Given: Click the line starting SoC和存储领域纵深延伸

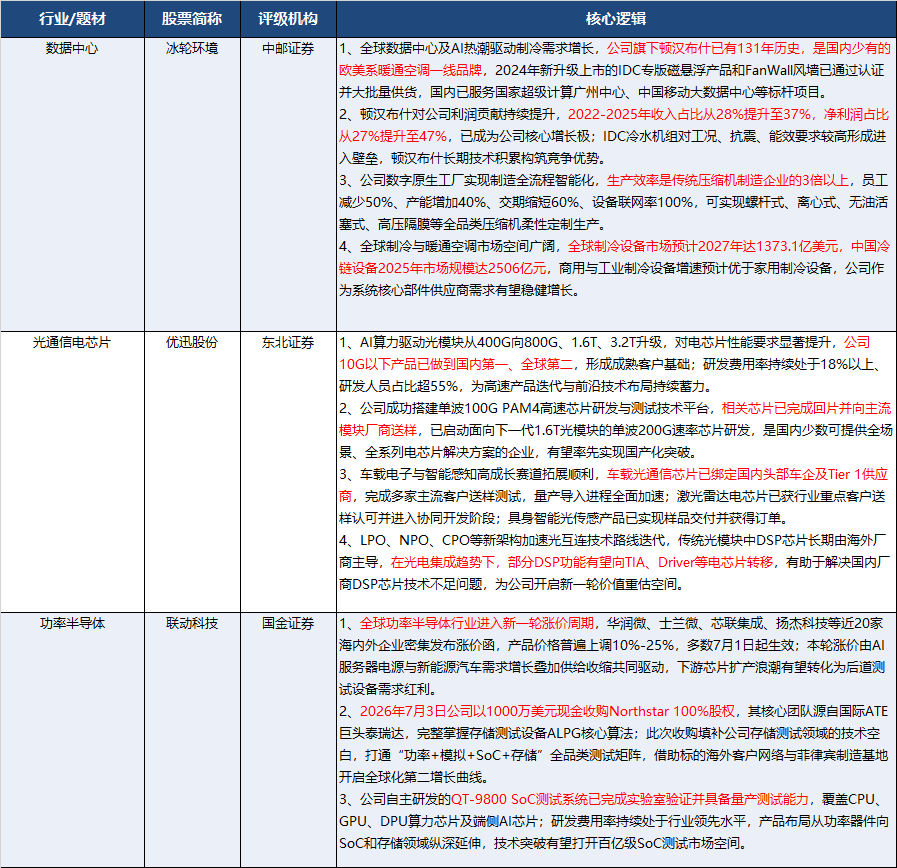Looking at the screenshot, I should 543,843.
